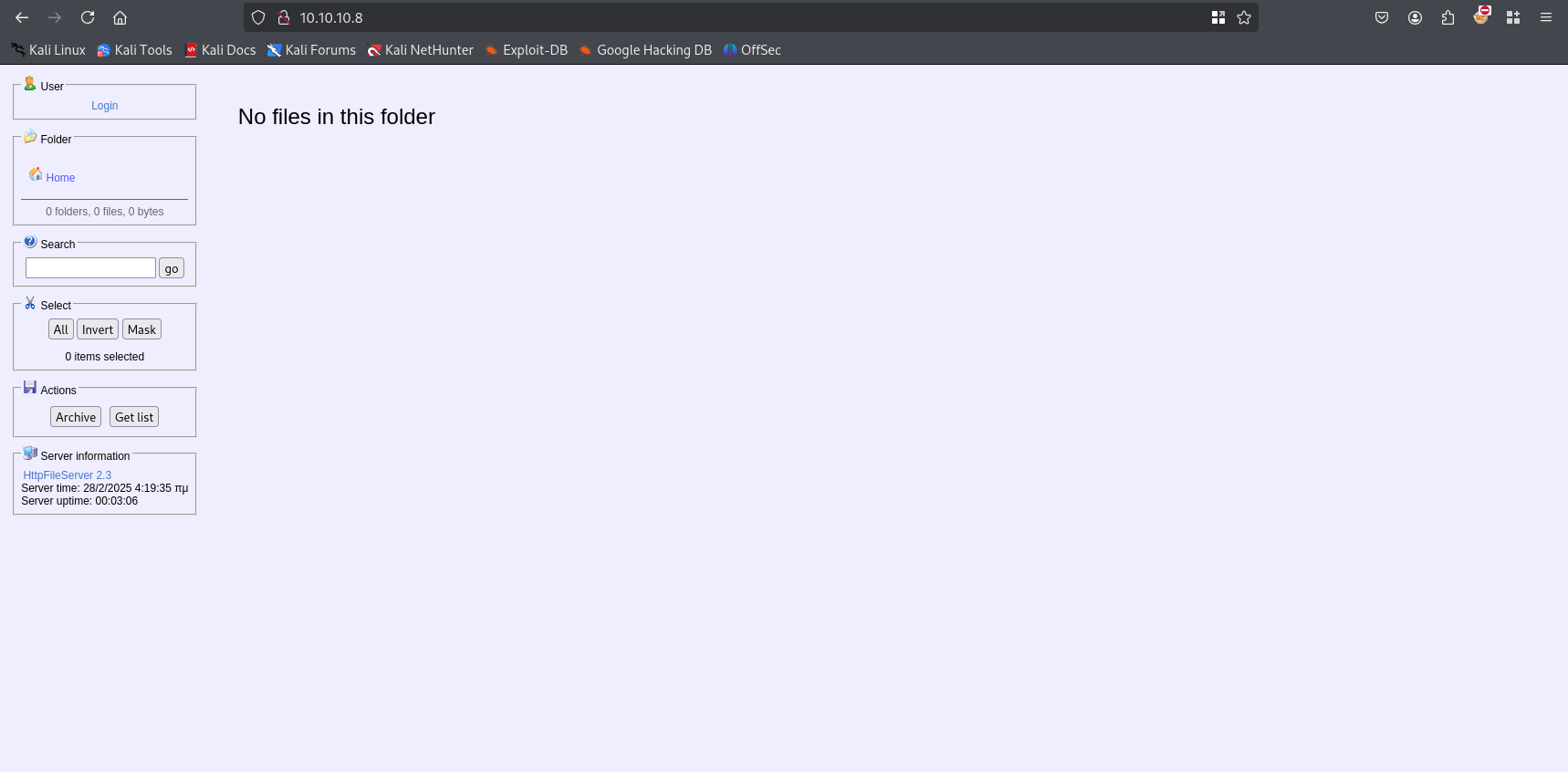1568x772 pixels.
Task: Click the Login link
Action: [x=105, y=106]
